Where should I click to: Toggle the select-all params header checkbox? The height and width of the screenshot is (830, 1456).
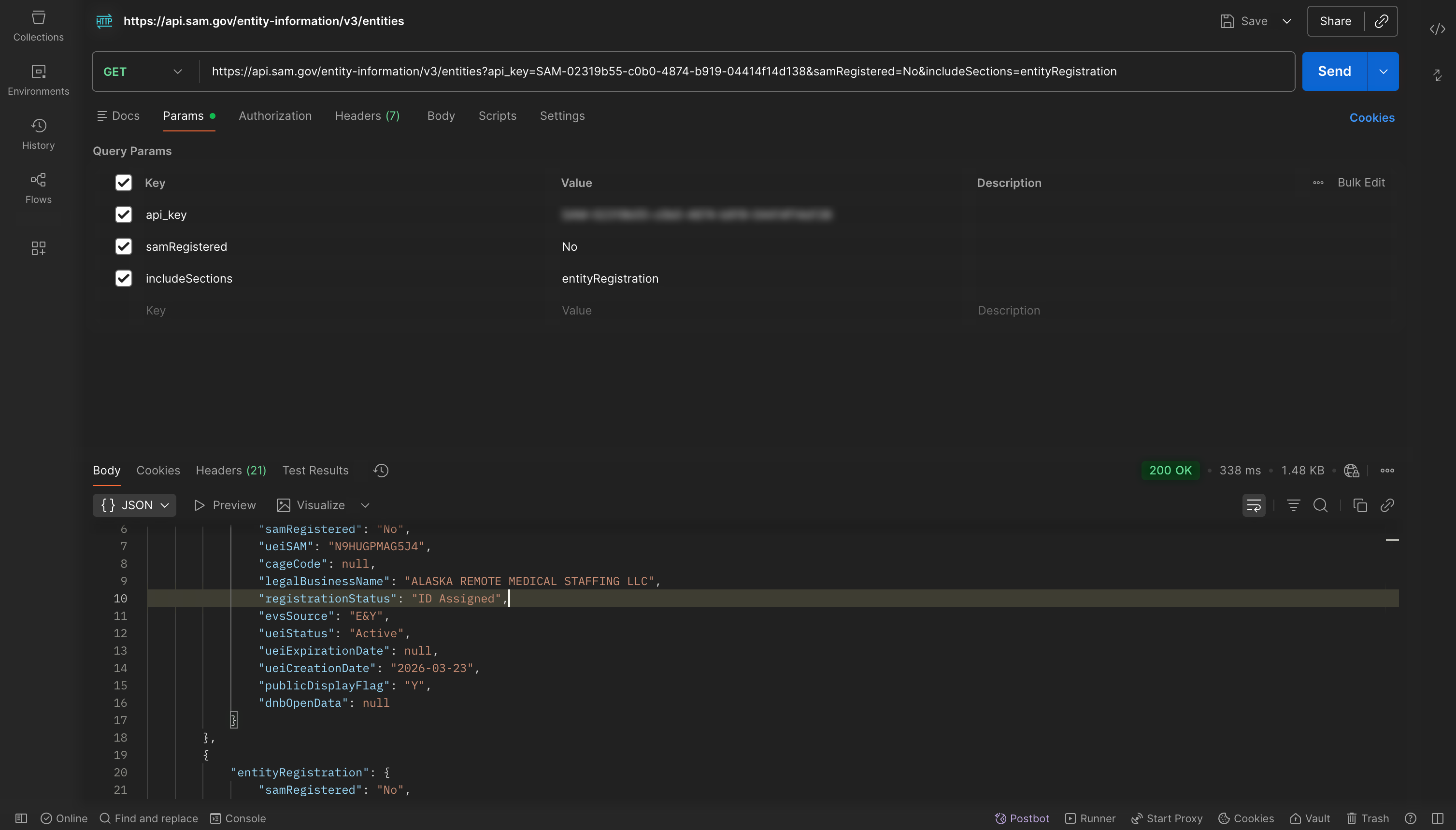point(124,183)
